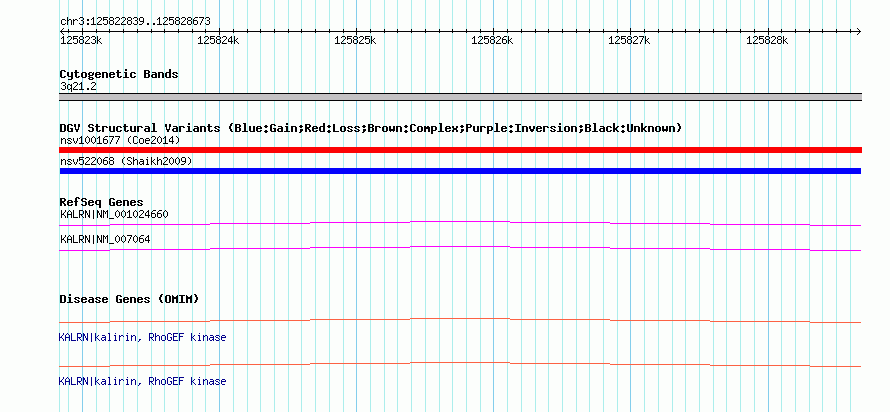
Task: Select the 3q21.2 band label
Action: click(x=78, y=87)
